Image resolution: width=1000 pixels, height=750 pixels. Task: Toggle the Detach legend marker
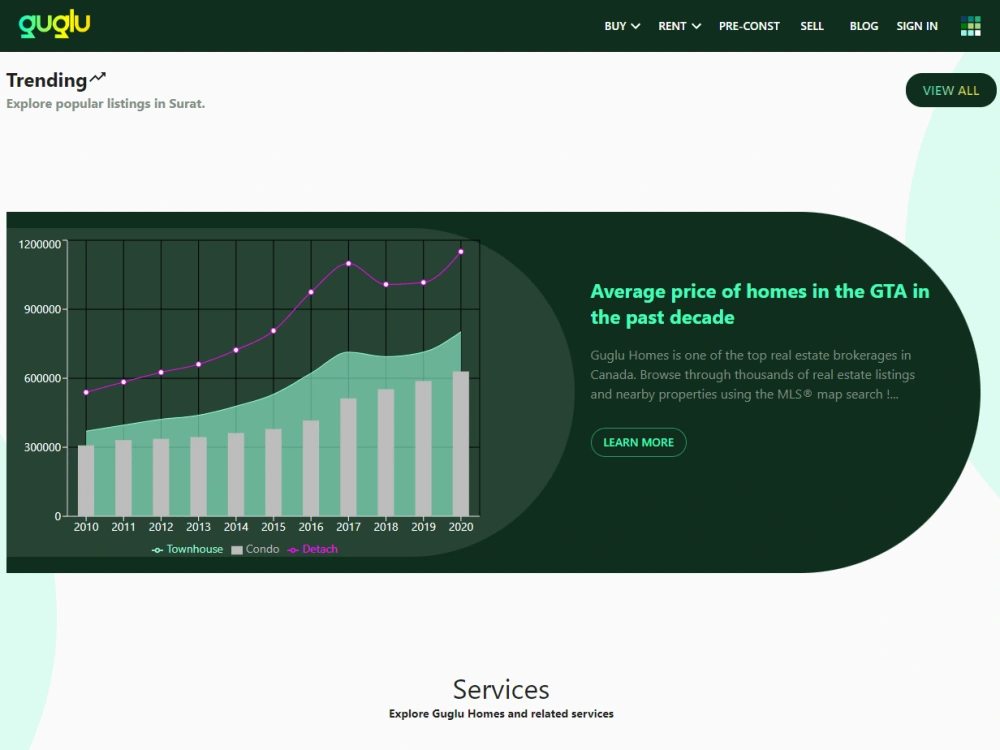click(x=293, y=550)
